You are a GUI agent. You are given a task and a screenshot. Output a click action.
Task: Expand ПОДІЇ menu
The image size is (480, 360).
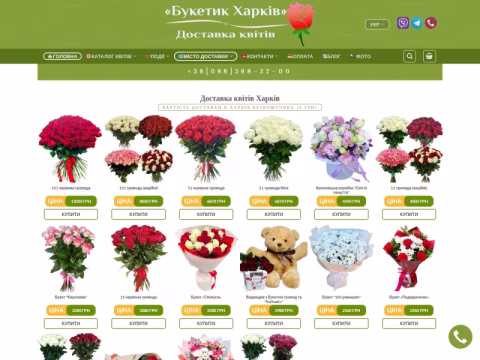(157, 56)
